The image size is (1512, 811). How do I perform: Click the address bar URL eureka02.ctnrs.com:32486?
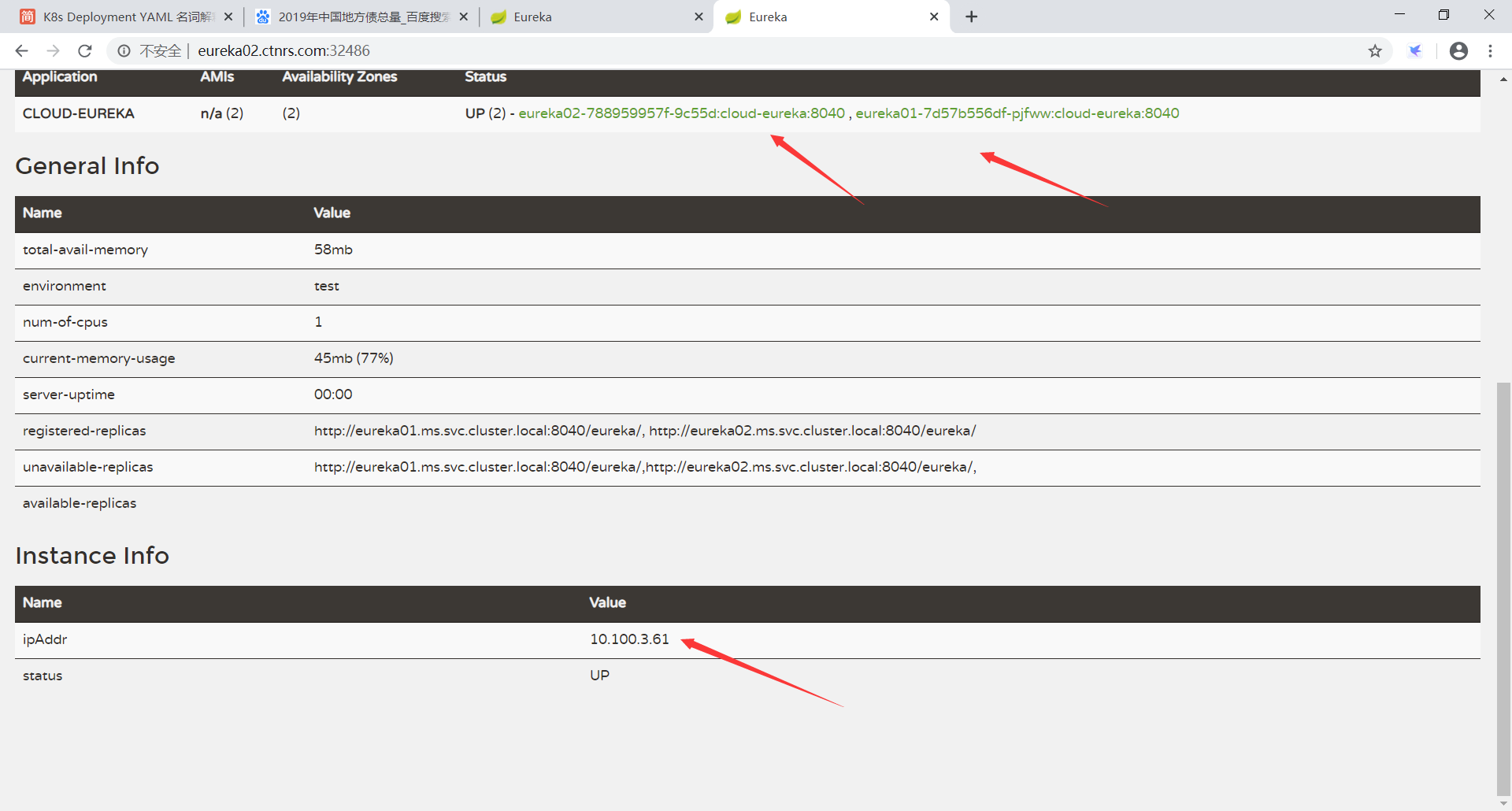click(283, 51)
